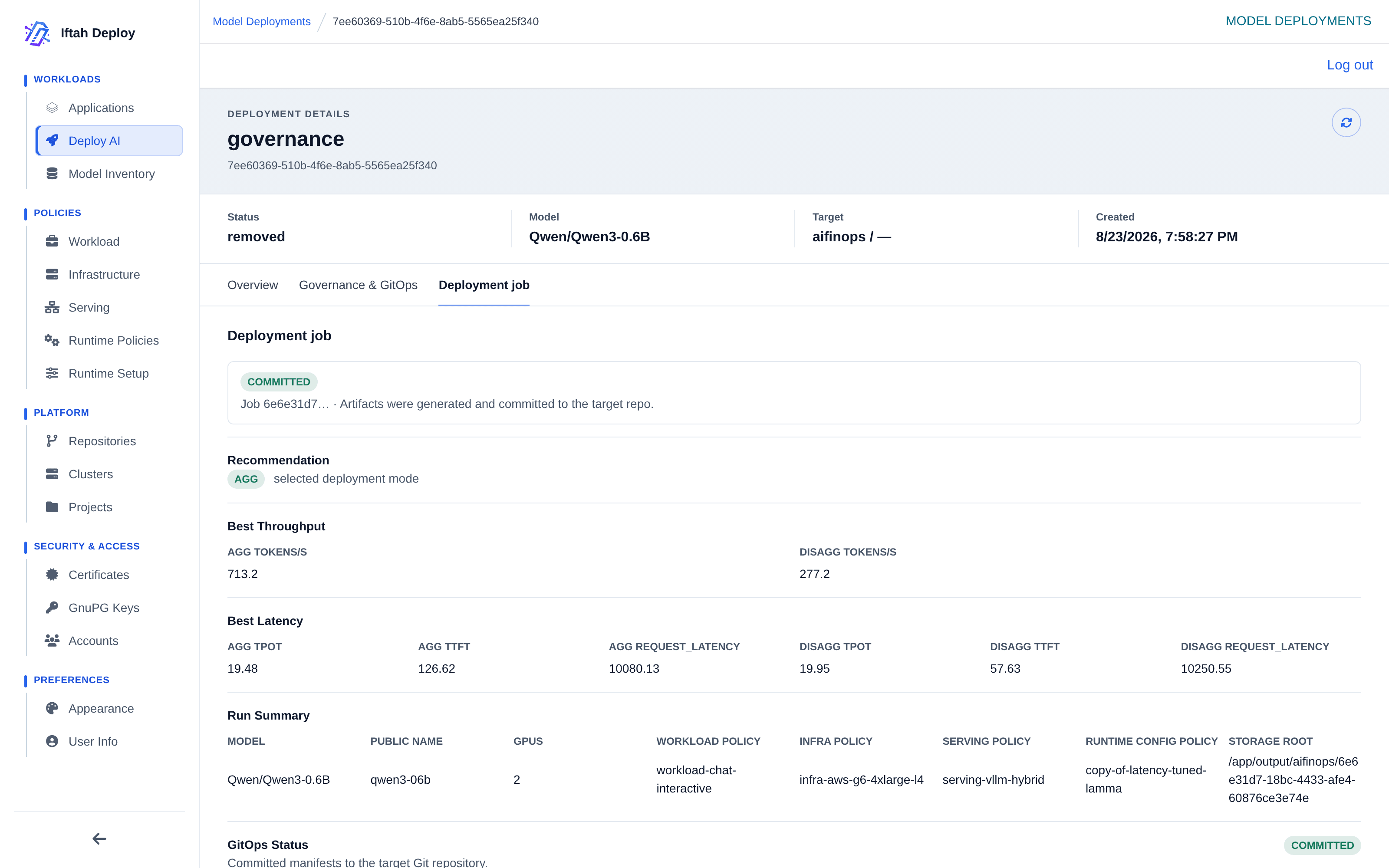1389x868 pixels.
Task: Click the target value 'aifinops / —'
Action: pyautogui.click(x=851, y=237)
